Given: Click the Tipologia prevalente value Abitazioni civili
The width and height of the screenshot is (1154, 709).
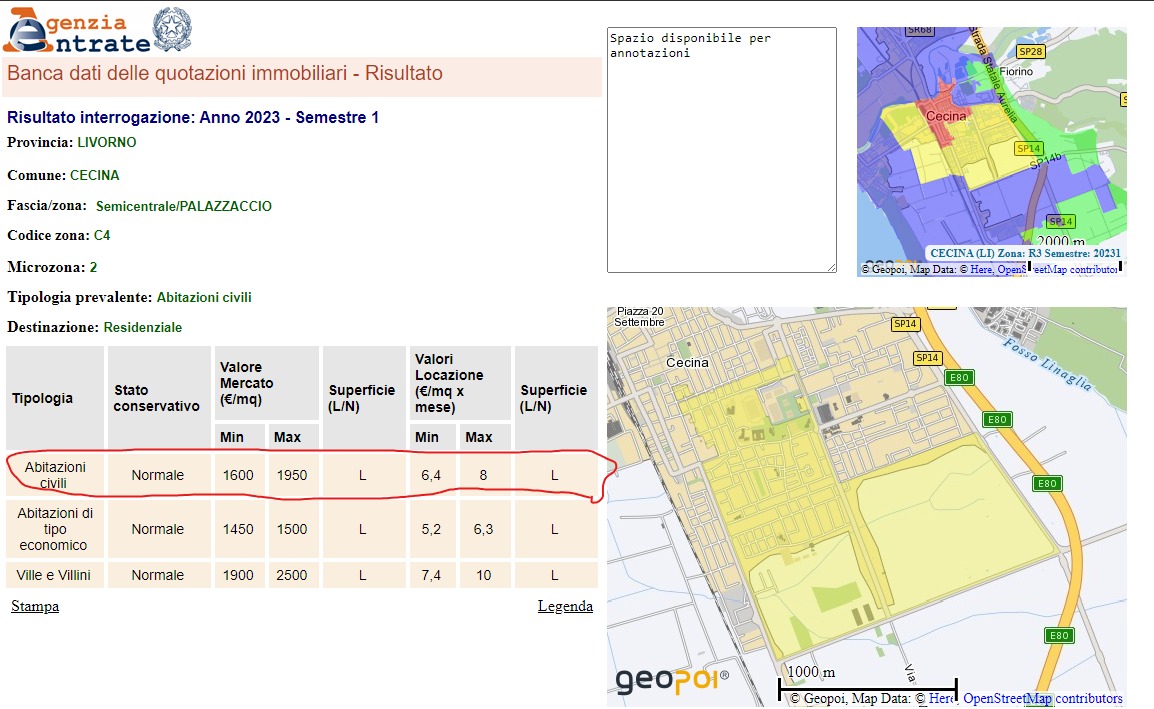Looking at the screenshot, I should coord(204,297).
